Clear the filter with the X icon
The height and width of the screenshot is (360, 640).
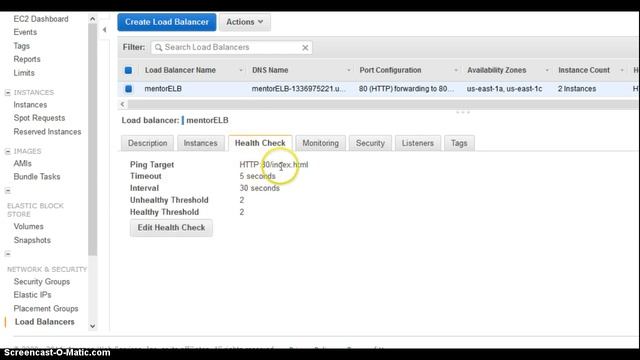tap(305, 48)
